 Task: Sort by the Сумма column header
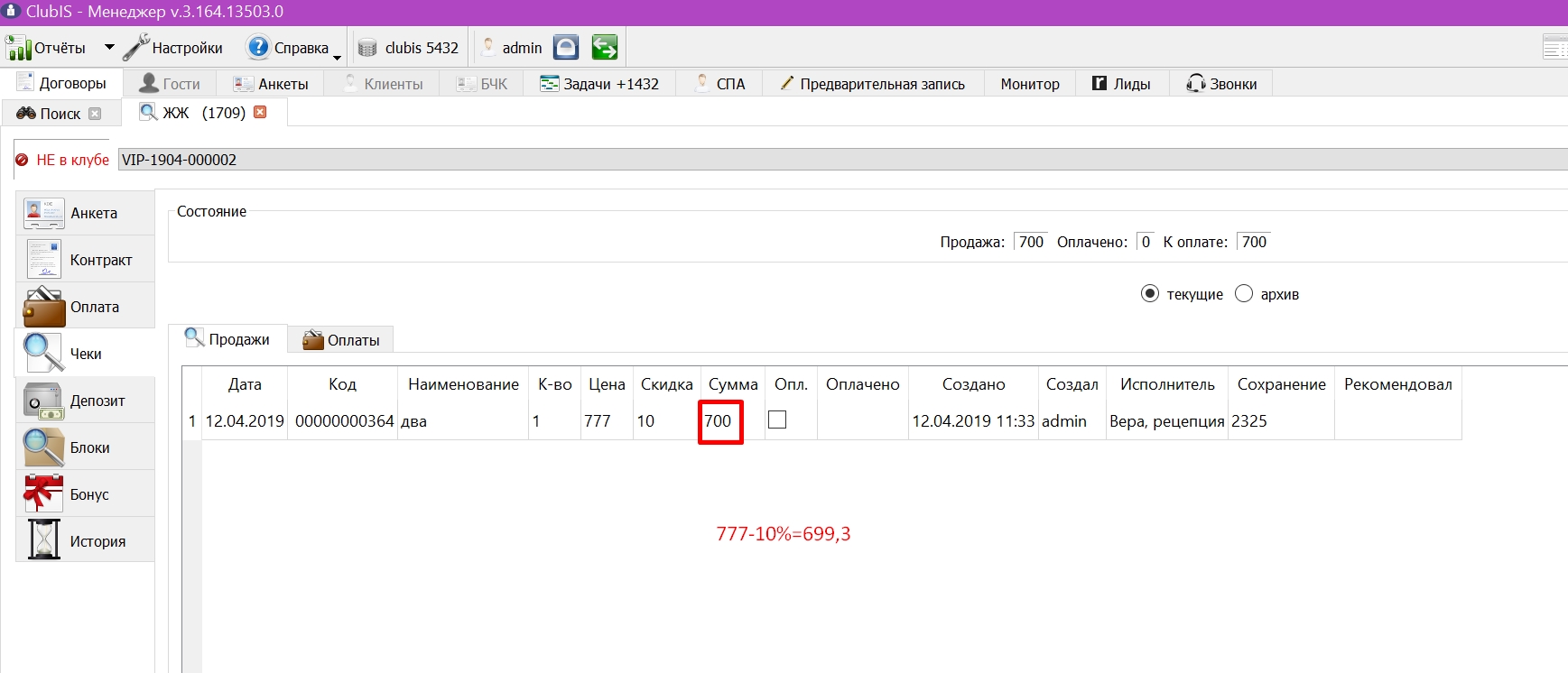733,384
